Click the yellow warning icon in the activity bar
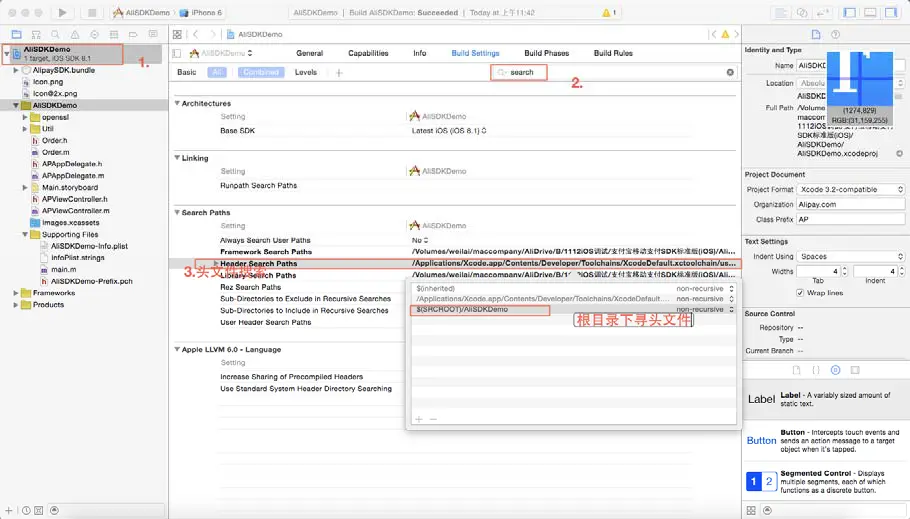910x519 pixels. pyautogui.click(x=606, y=12)
